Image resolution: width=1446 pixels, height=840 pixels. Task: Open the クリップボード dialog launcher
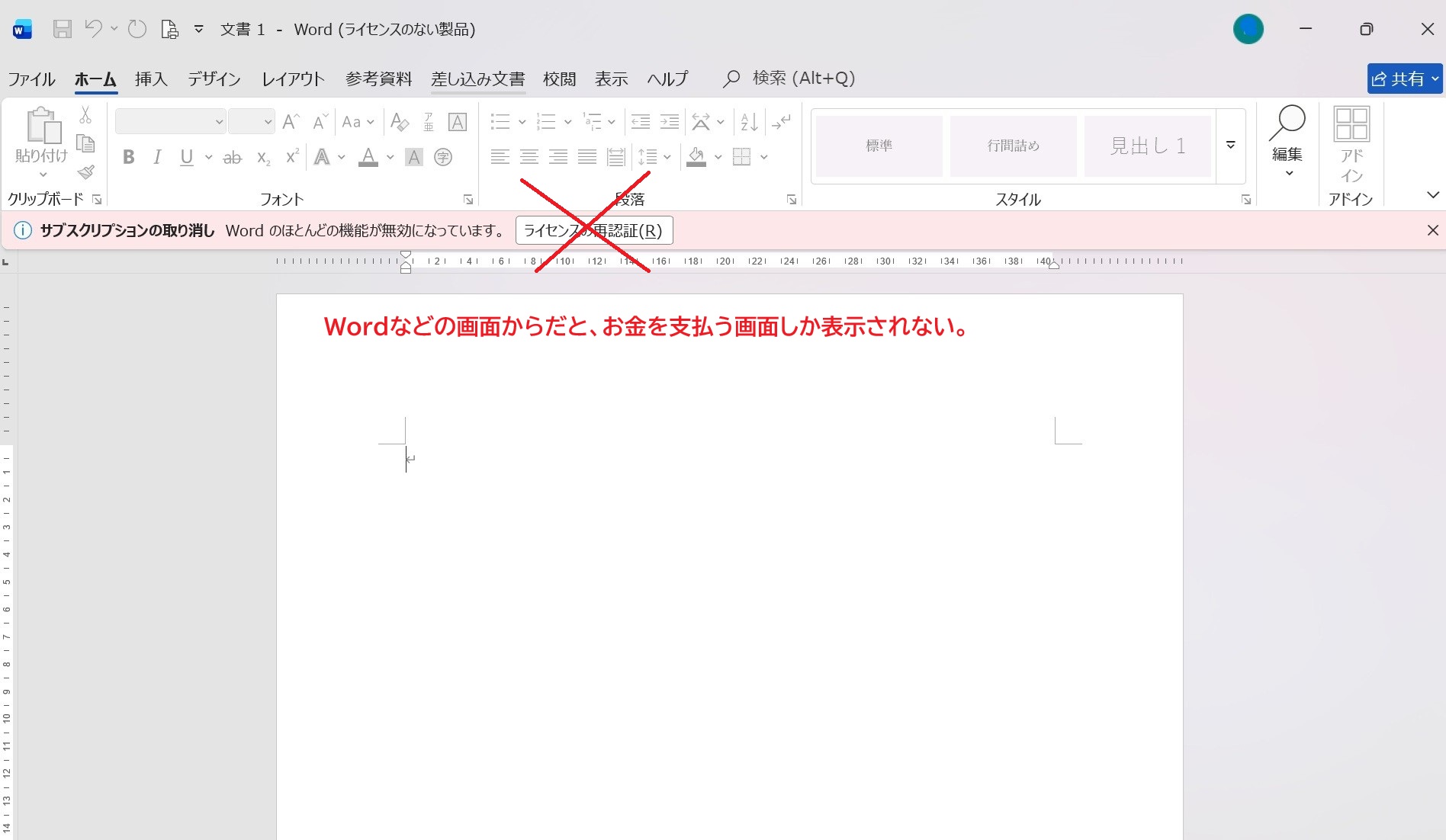click(x=97, y=200)
